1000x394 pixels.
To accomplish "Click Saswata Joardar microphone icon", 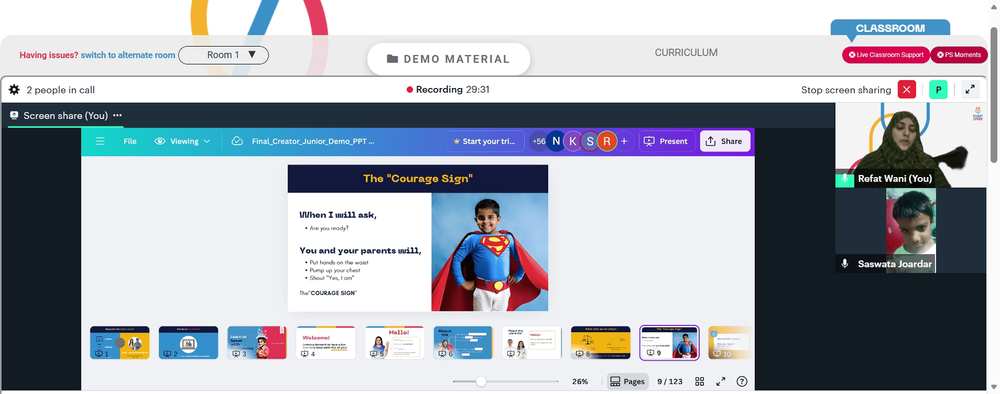I will click(844, 263).
